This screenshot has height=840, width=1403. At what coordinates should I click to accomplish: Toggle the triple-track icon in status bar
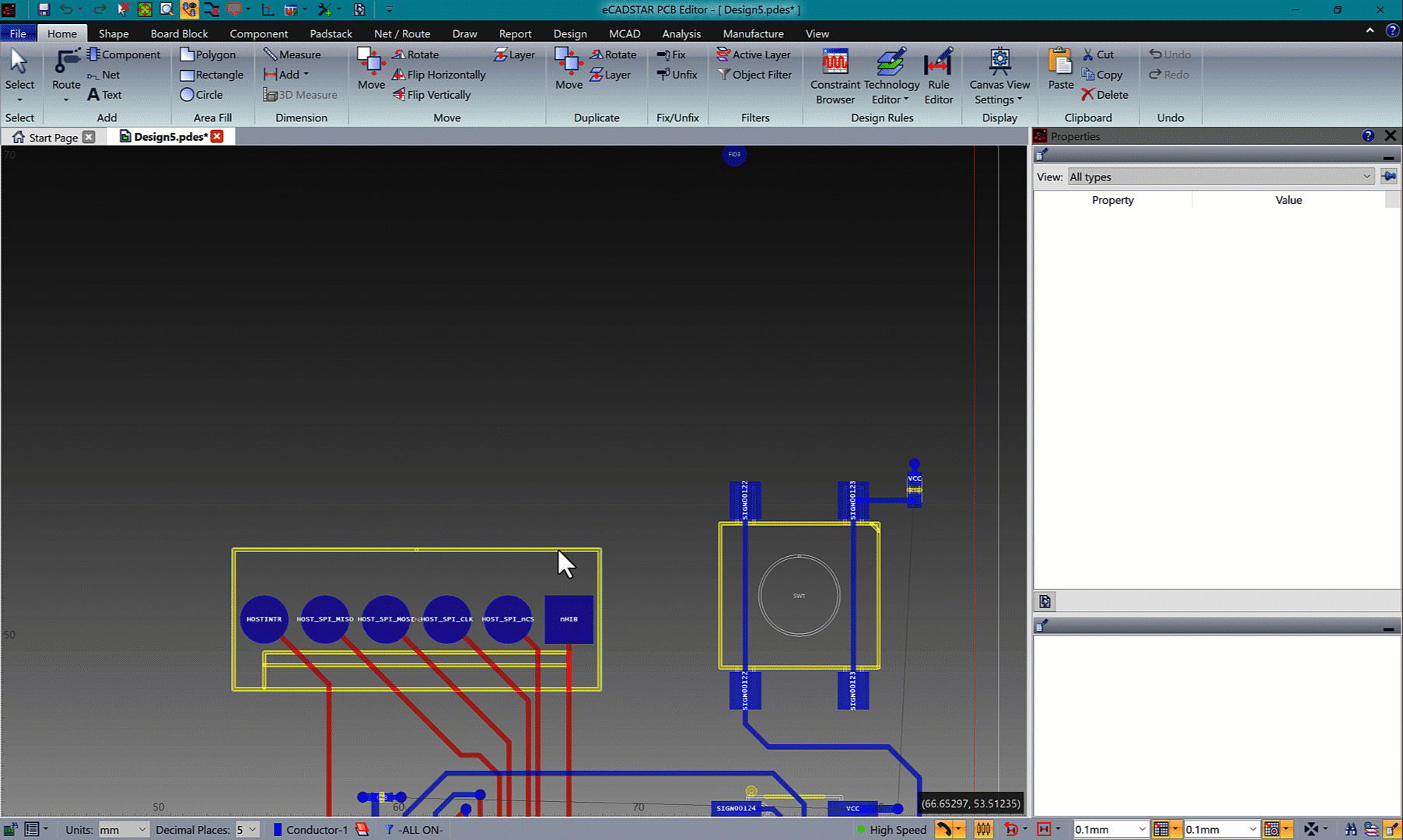point(983,830)
